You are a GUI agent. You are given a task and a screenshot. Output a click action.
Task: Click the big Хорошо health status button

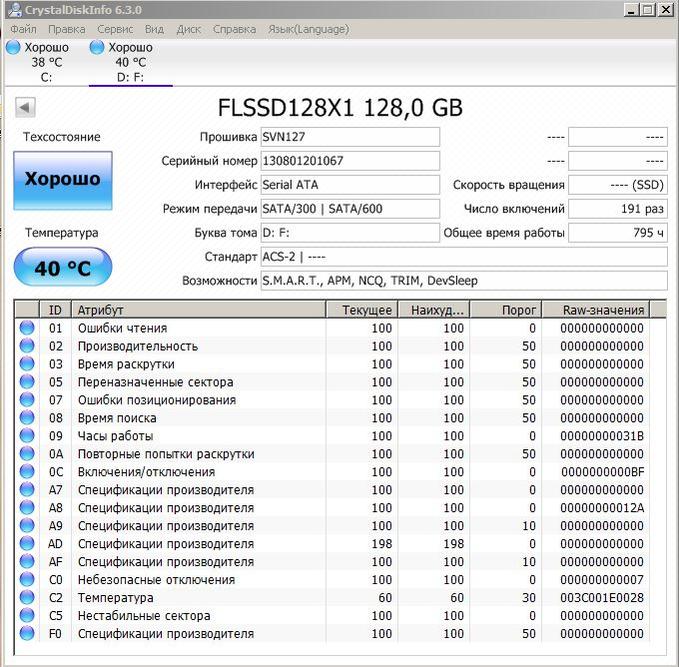click(63, 181)
